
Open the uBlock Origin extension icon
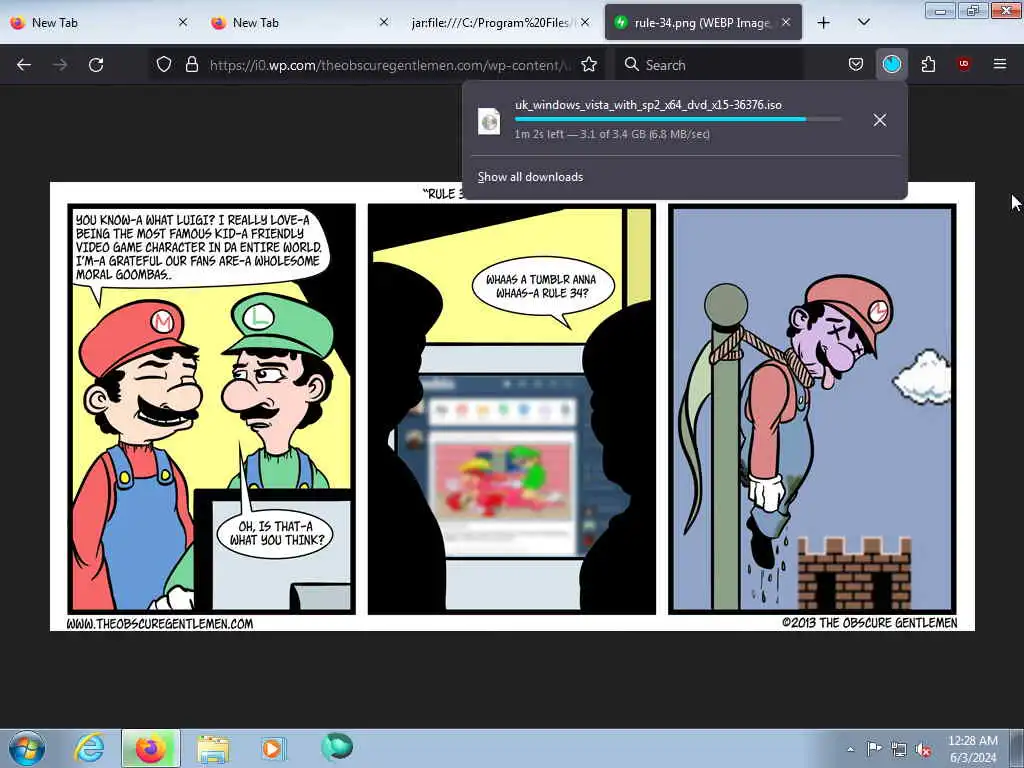(x=964, y=65)
